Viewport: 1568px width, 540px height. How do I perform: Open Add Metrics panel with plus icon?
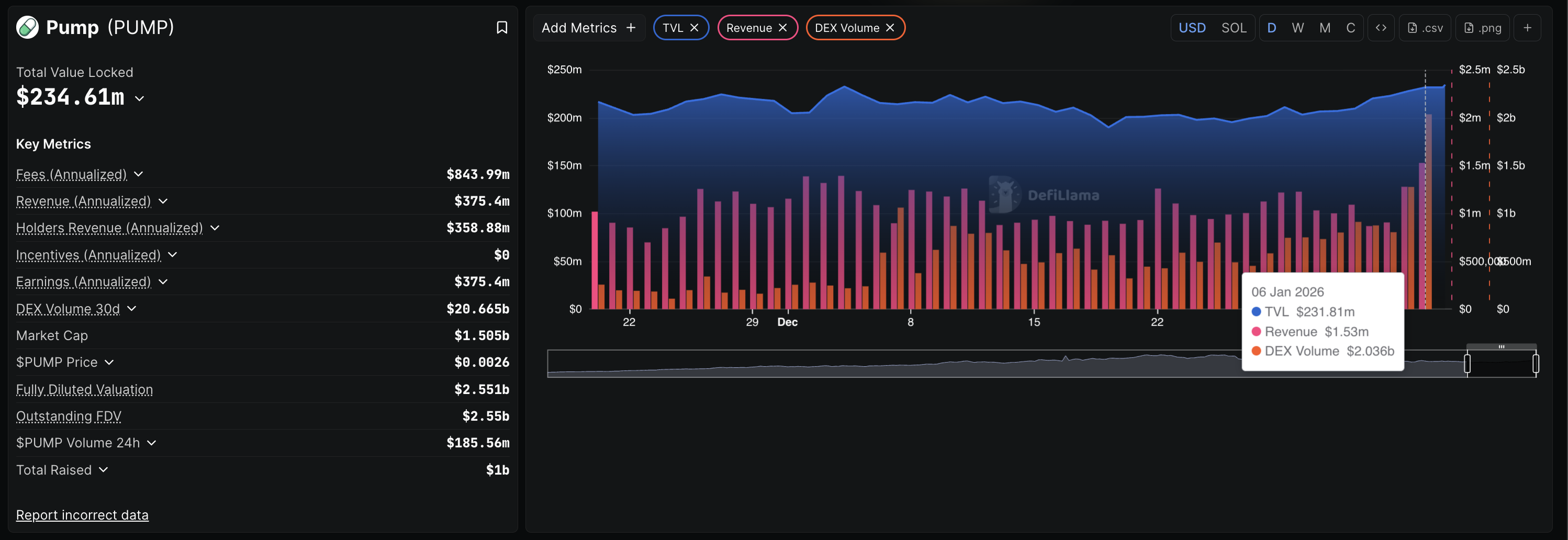(x=631, y=27)
